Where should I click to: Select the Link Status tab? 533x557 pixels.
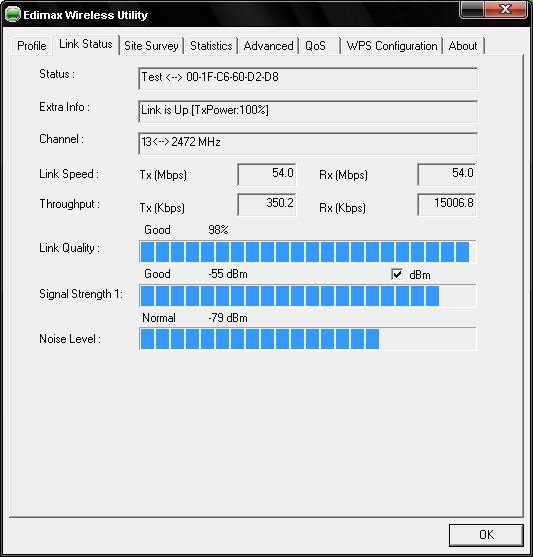click(86, 44)
